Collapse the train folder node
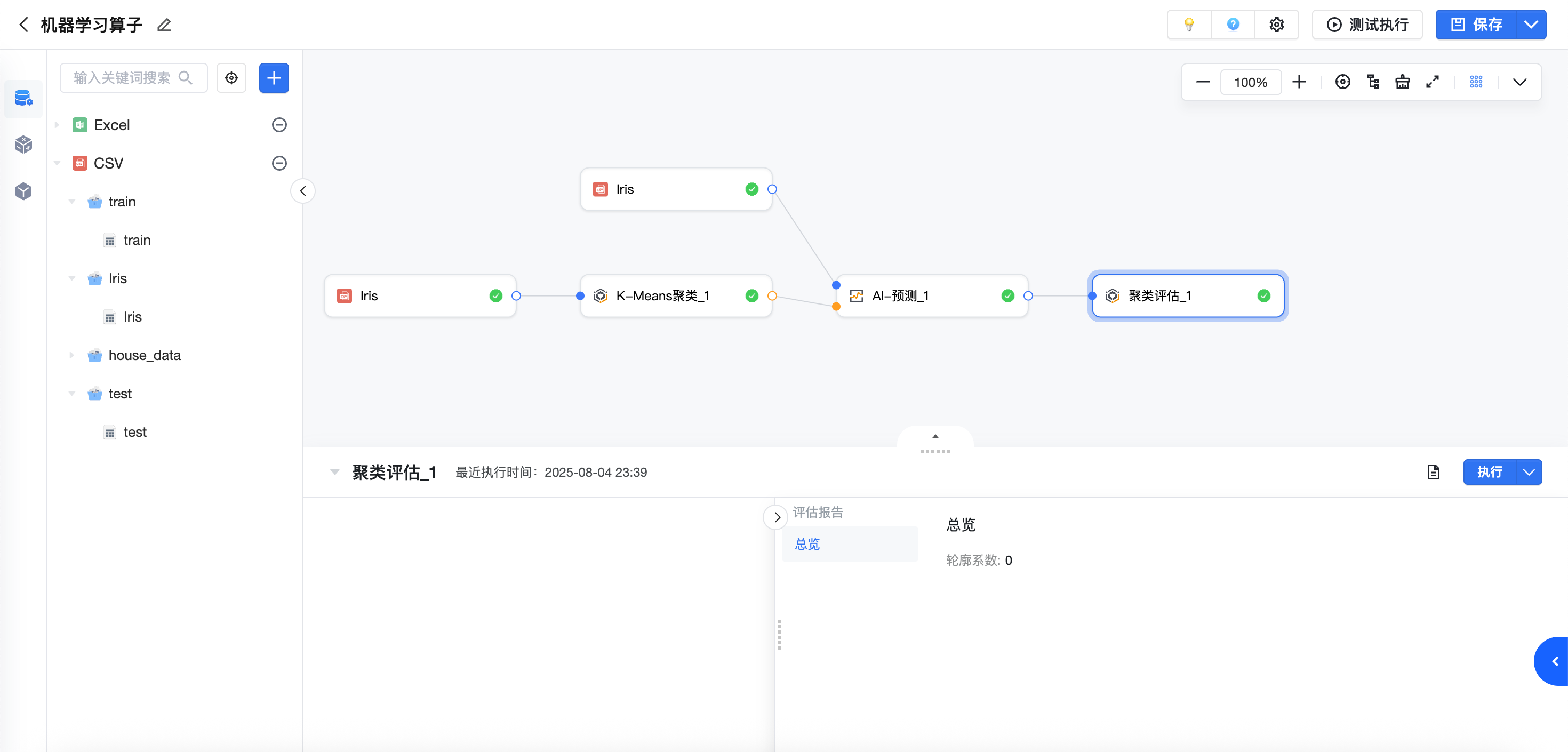1568x752 pixels. 72,202
